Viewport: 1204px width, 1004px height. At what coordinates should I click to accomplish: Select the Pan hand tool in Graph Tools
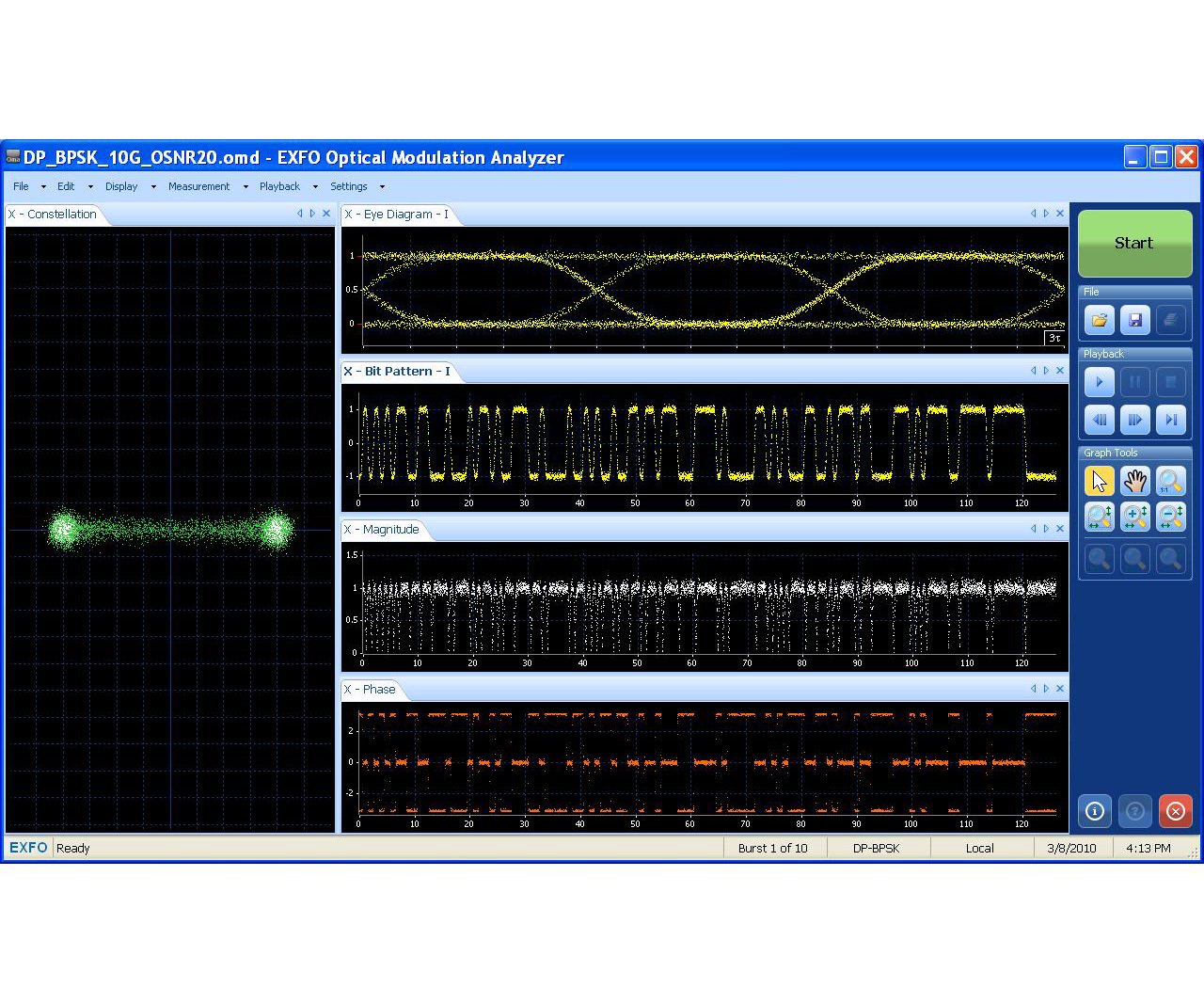click(x=1134, y=481)
